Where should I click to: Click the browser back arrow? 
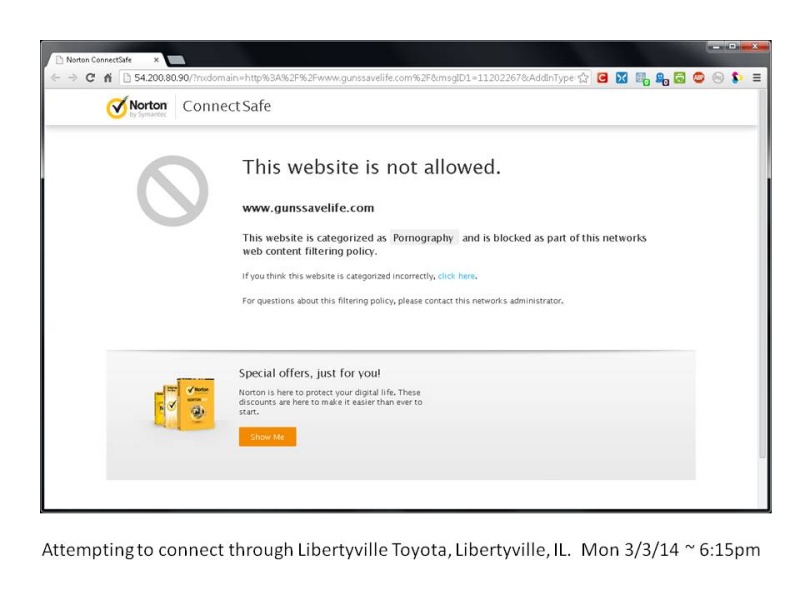point(55,77)
